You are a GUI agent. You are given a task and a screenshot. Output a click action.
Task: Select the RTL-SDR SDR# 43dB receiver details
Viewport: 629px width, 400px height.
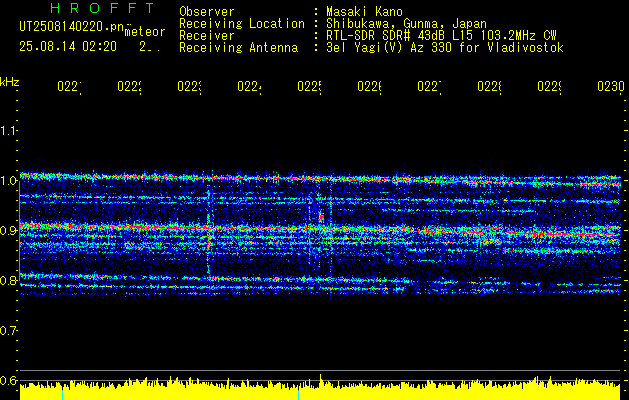(x=441, y=36)
